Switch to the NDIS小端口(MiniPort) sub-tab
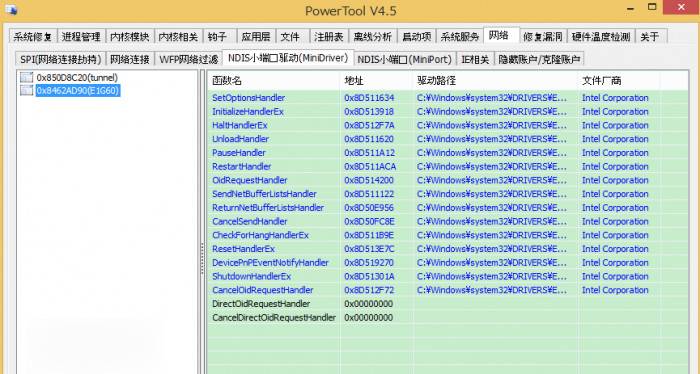The image size is (700, 374). coord(404,59)
